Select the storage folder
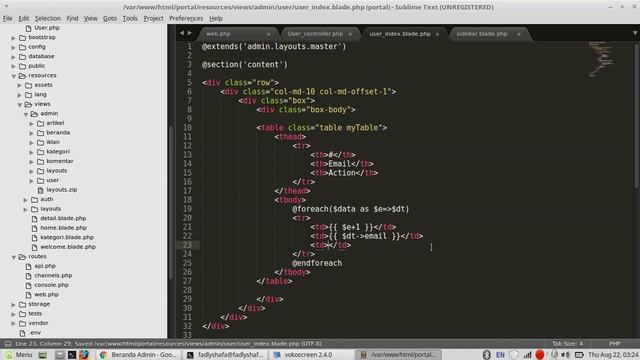 39,304
